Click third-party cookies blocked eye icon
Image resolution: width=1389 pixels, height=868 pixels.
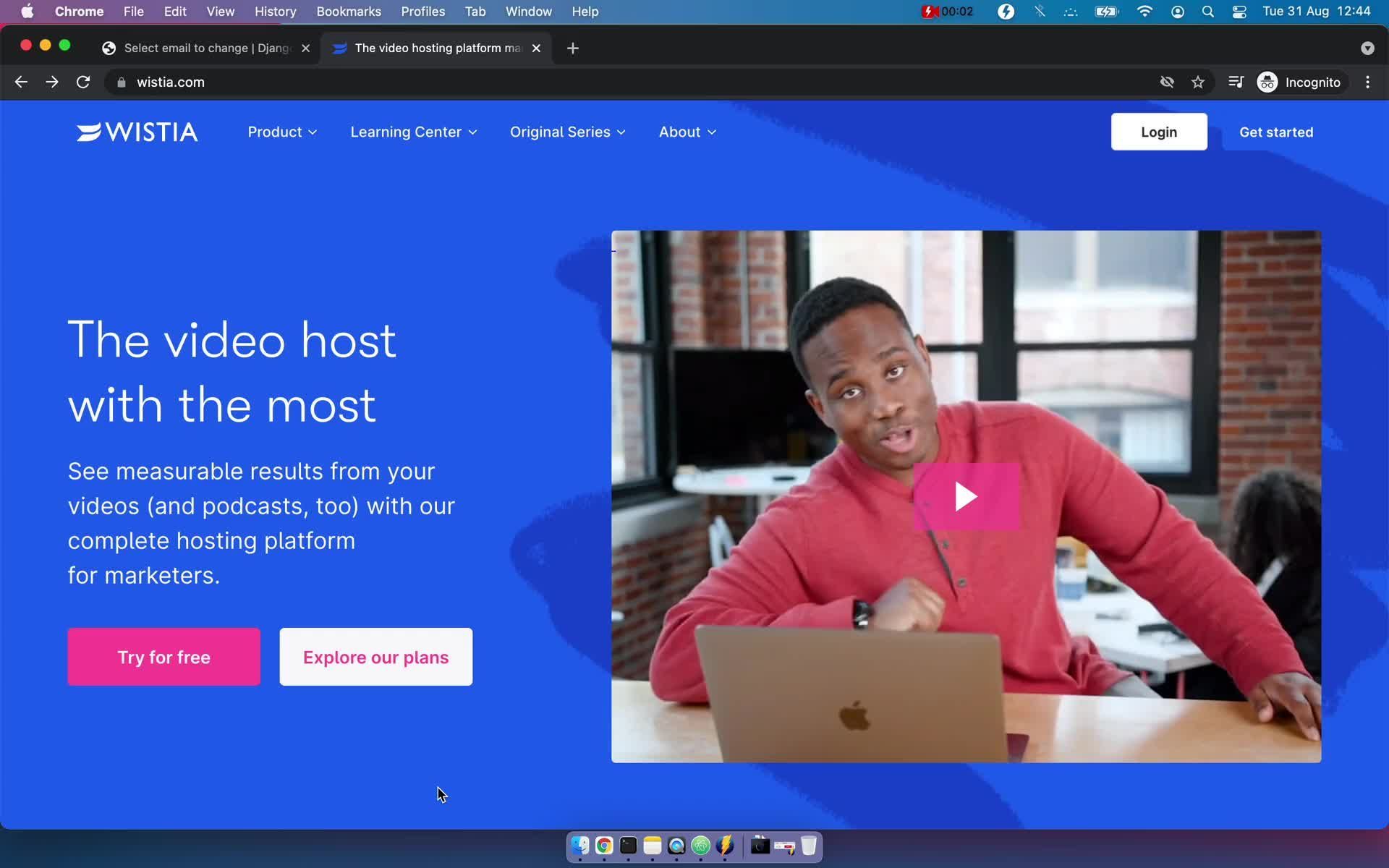click(1166, 82)
